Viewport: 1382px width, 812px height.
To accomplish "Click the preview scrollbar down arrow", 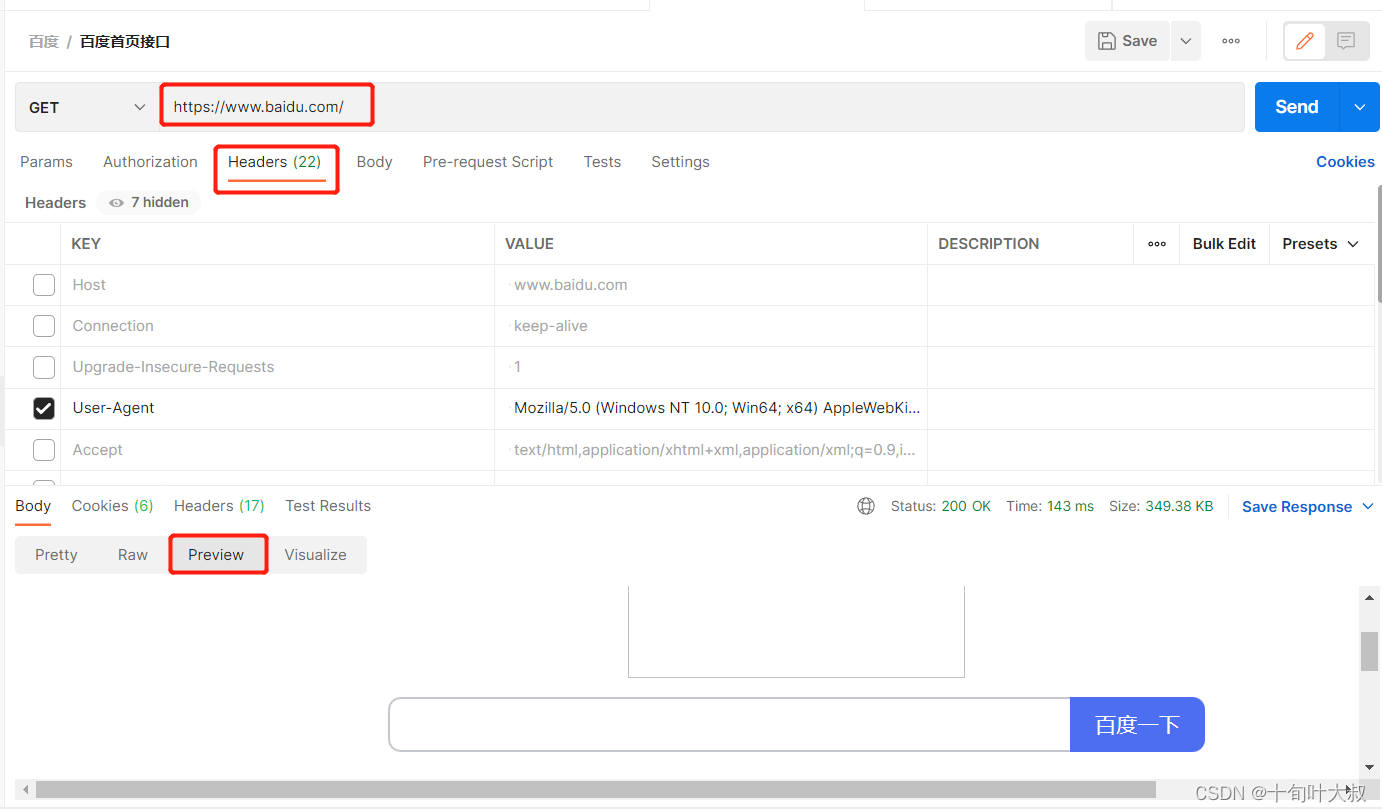I will 1369,767.
